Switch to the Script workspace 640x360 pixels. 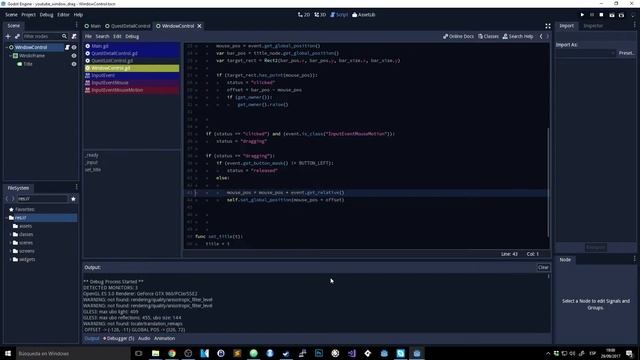coord(339,15)
